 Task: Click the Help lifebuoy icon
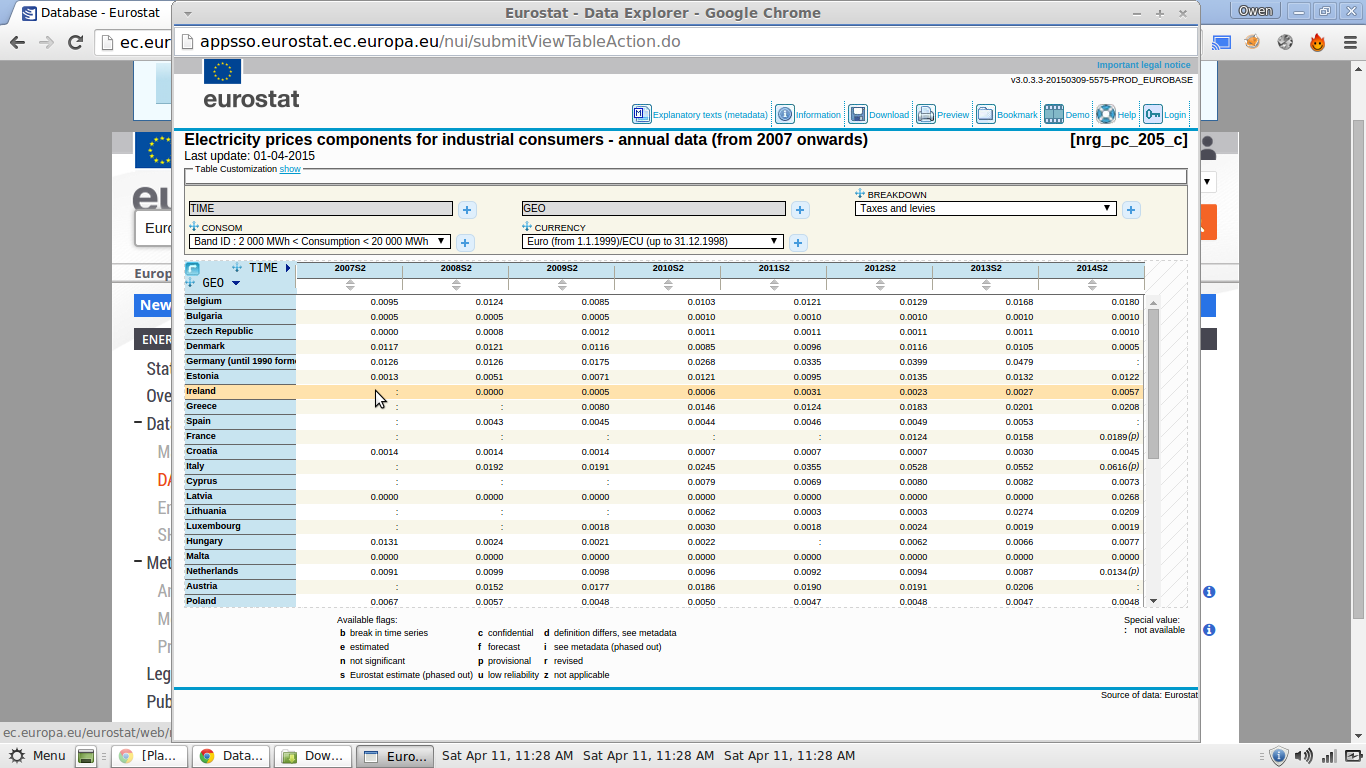tap(1106, 114)
